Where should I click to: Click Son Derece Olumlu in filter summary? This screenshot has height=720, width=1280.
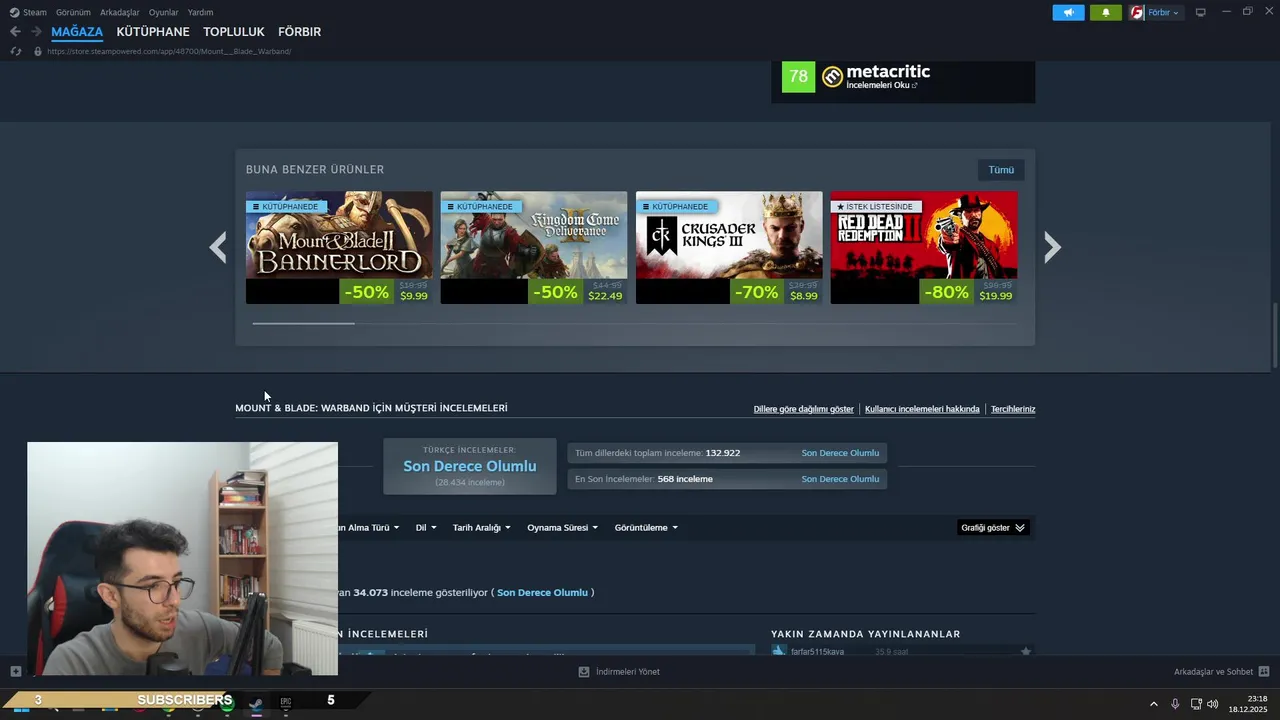pos(542,593)
